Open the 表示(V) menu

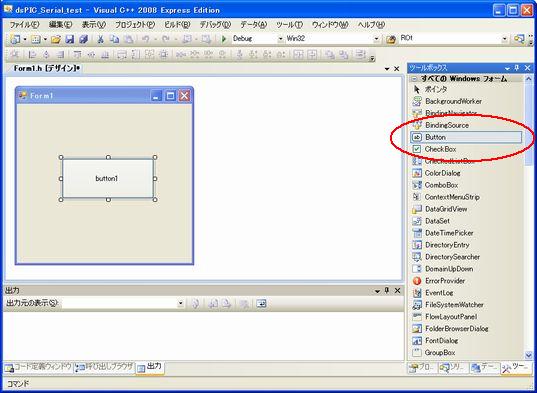pos(93,25)
